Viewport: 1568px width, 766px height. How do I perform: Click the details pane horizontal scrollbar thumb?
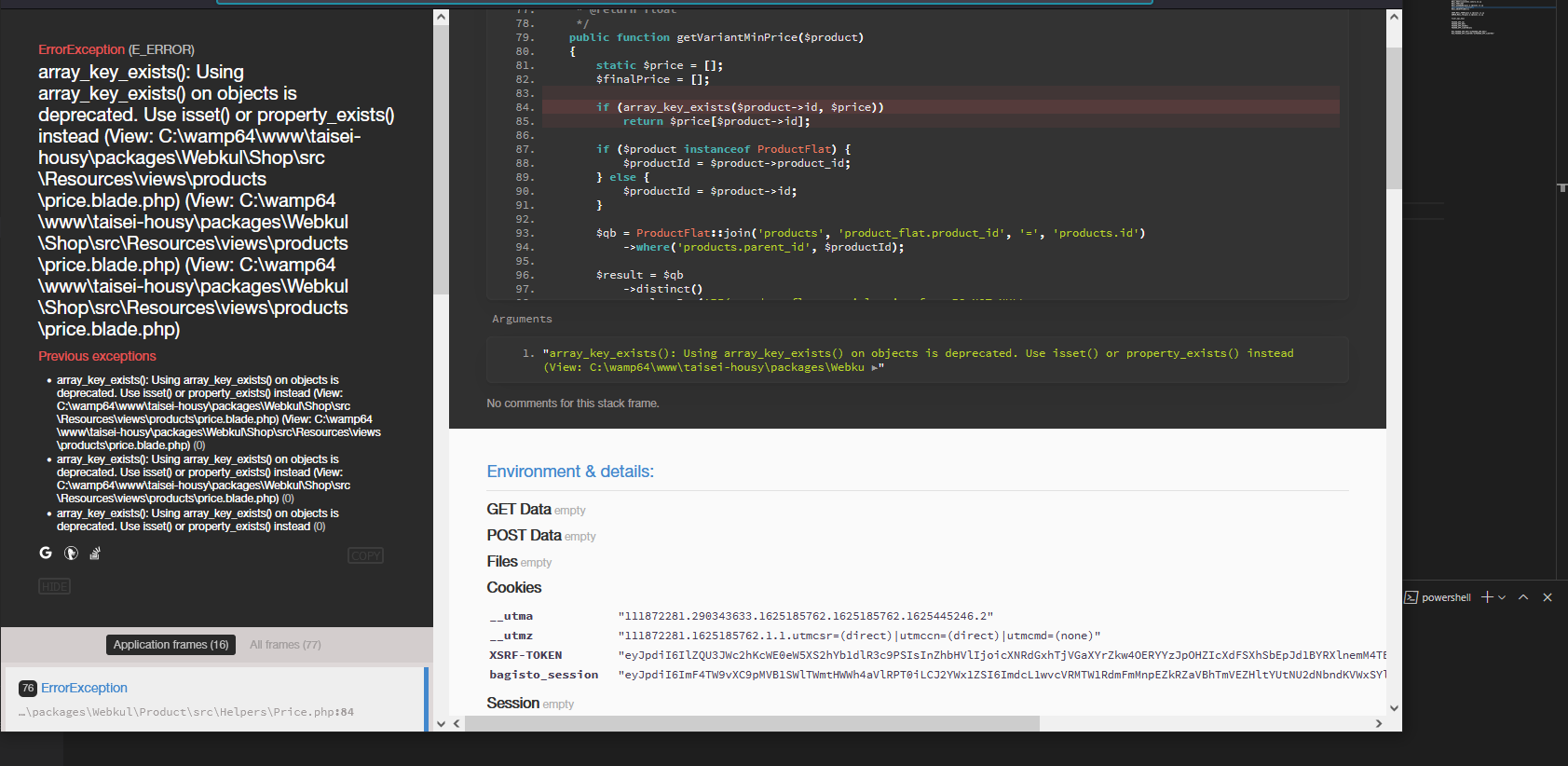752,723
